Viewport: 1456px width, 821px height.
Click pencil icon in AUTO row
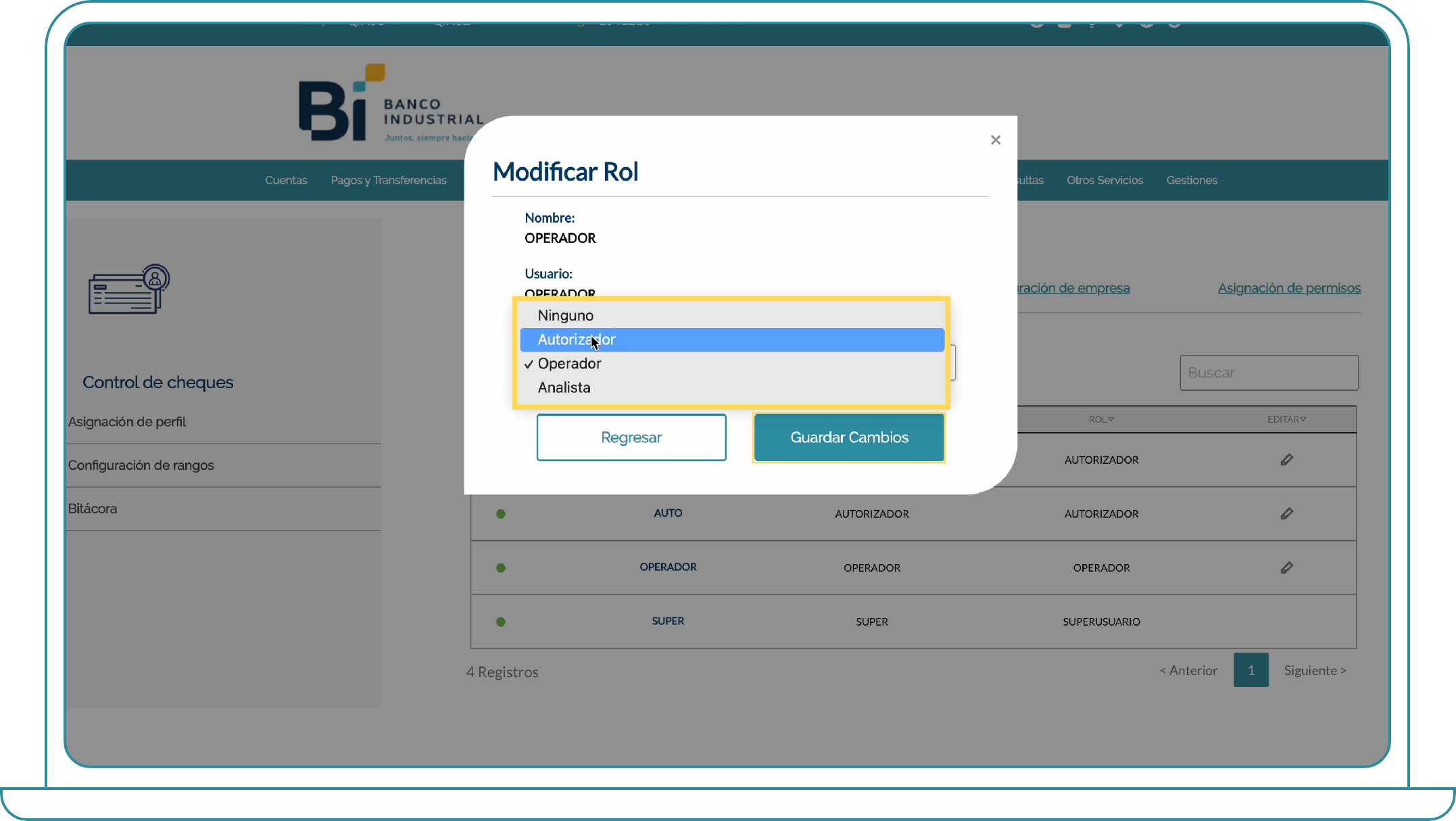[x=1286, y=514]
